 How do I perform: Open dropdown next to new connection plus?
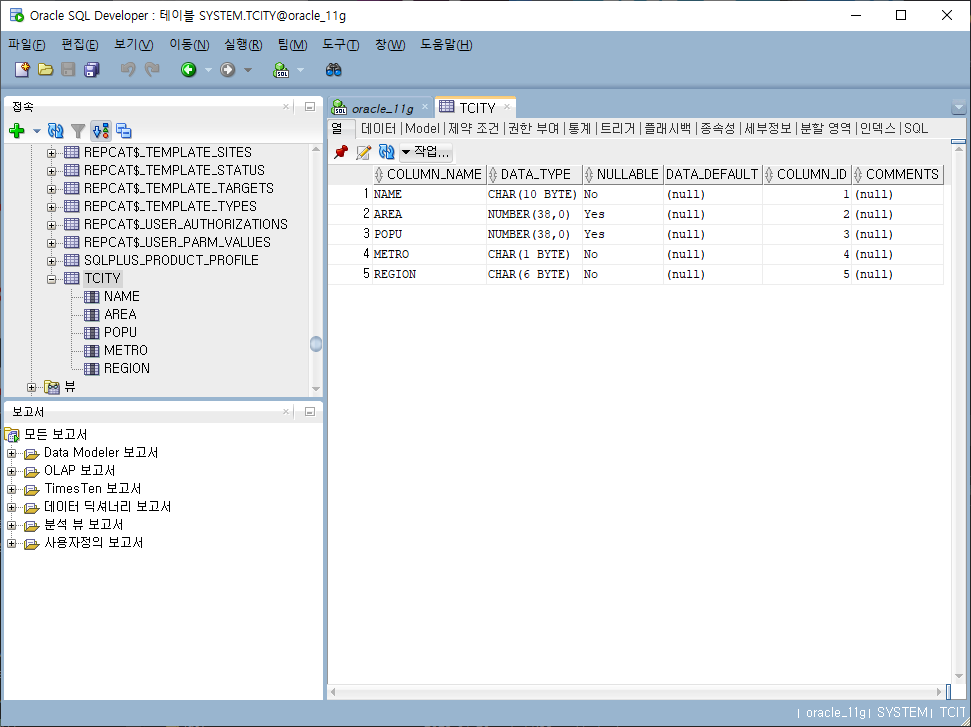(x=37, y=131)
